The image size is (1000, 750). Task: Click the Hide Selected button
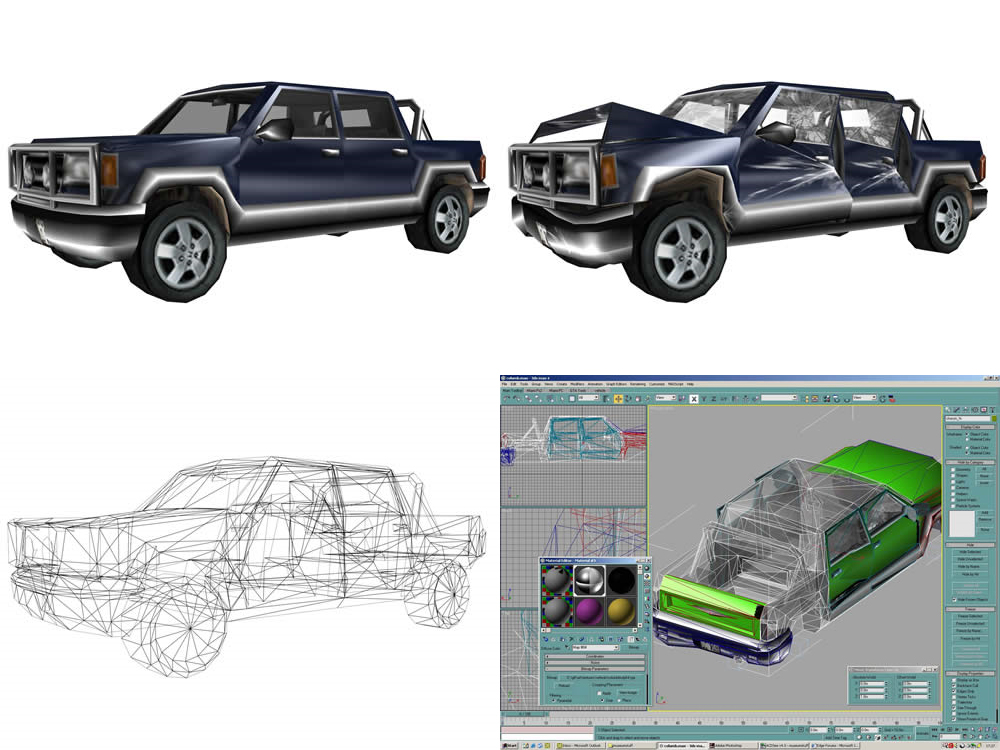[x=970, y=552]
